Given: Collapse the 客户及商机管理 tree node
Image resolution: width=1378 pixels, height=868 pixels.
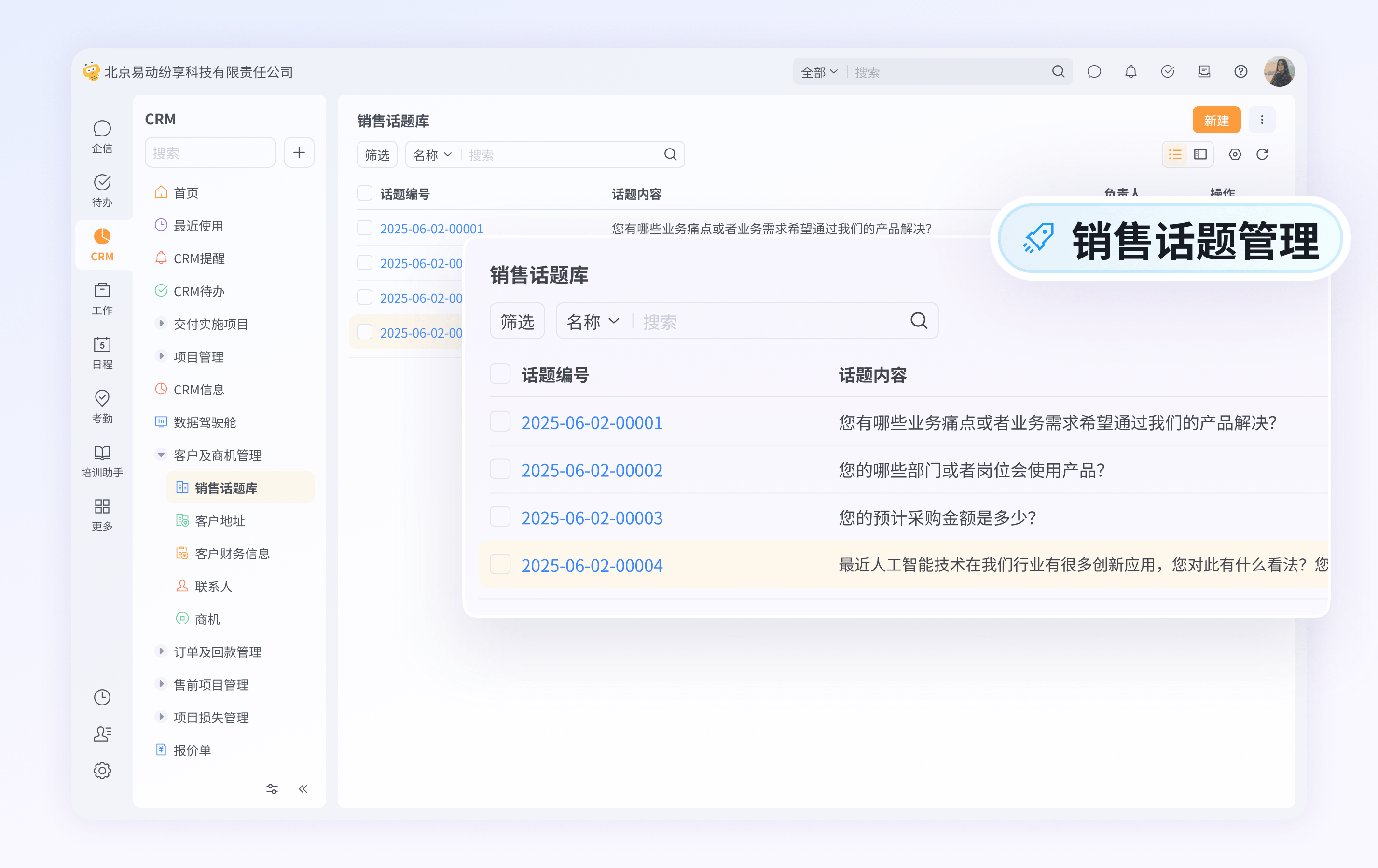Looking at the screenshot, I should [161, 455].
